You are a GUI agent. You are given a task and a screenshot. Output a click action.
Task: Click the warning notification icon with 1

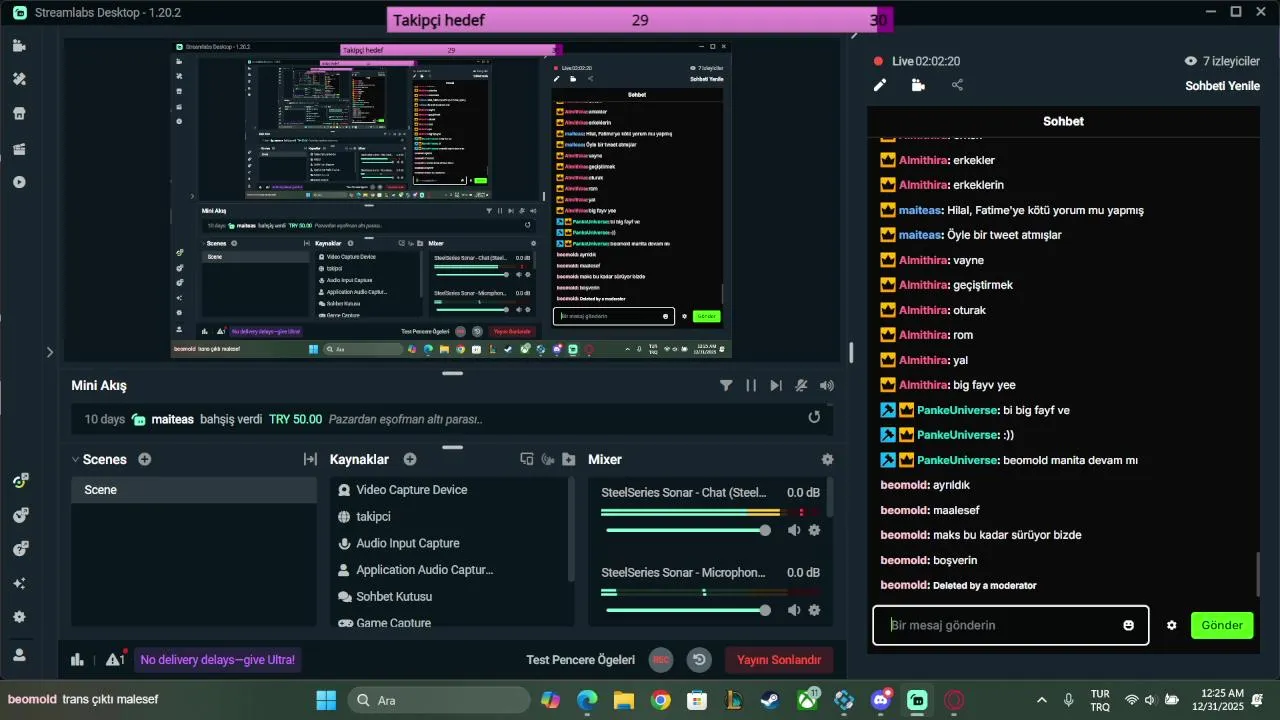(115, 659)
